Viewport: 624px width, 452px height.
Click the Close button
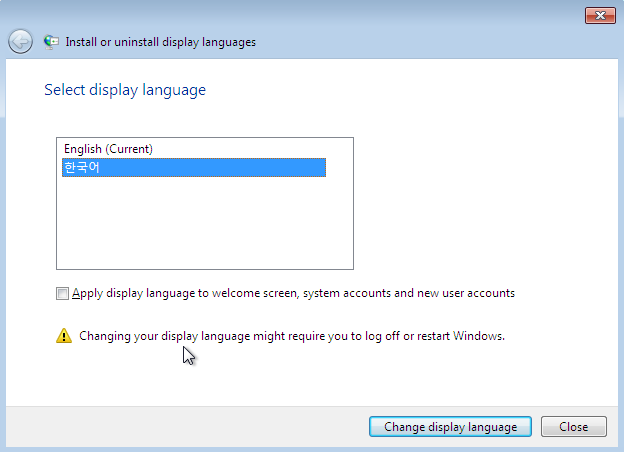tap(573, 427)
